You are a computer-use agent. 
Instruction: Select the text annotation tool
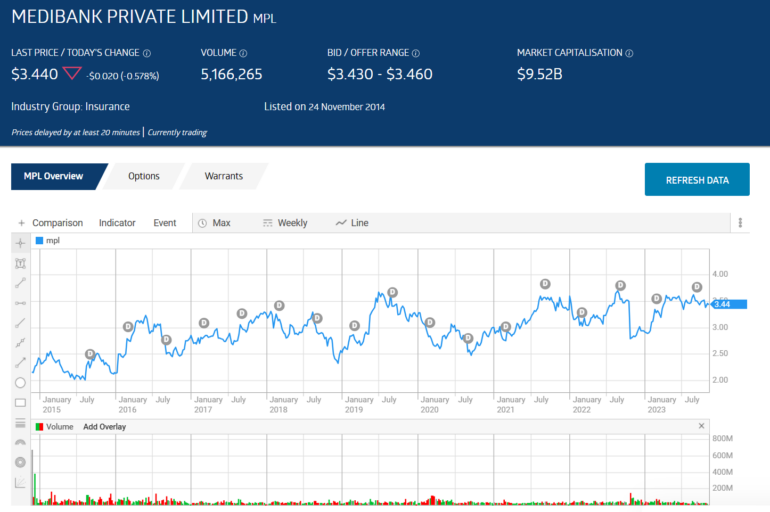(20, 264)
